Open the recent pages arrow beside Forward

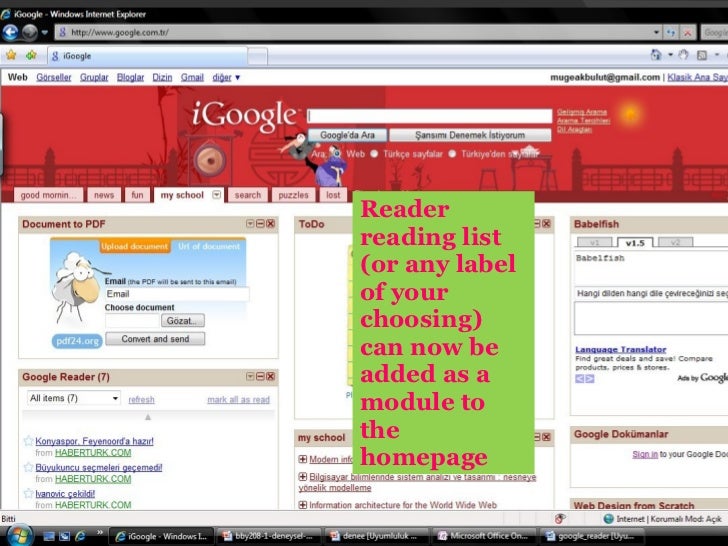[45, 32]
